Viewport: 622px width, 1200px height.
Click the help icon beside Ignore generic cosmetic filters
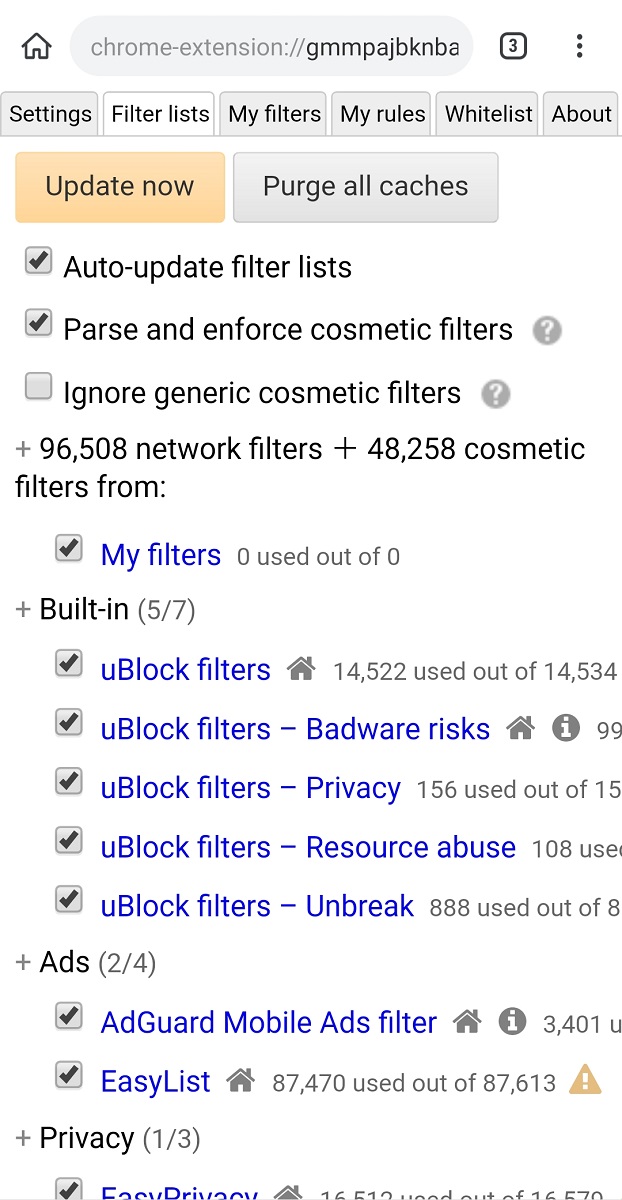(495, 394)
